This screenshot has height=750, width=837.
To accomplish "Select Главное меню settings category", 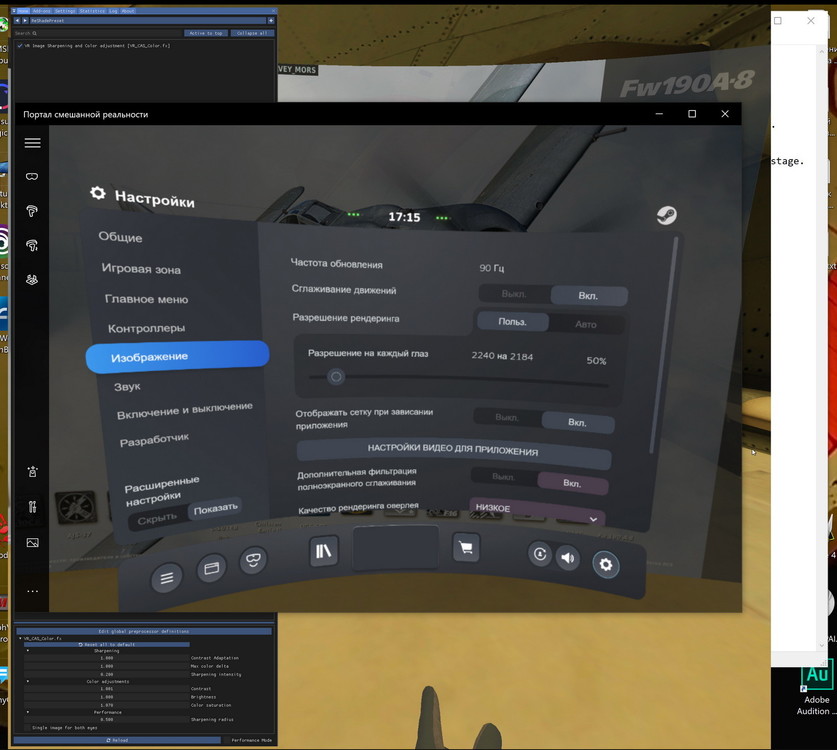I will [x=147, y=299].
